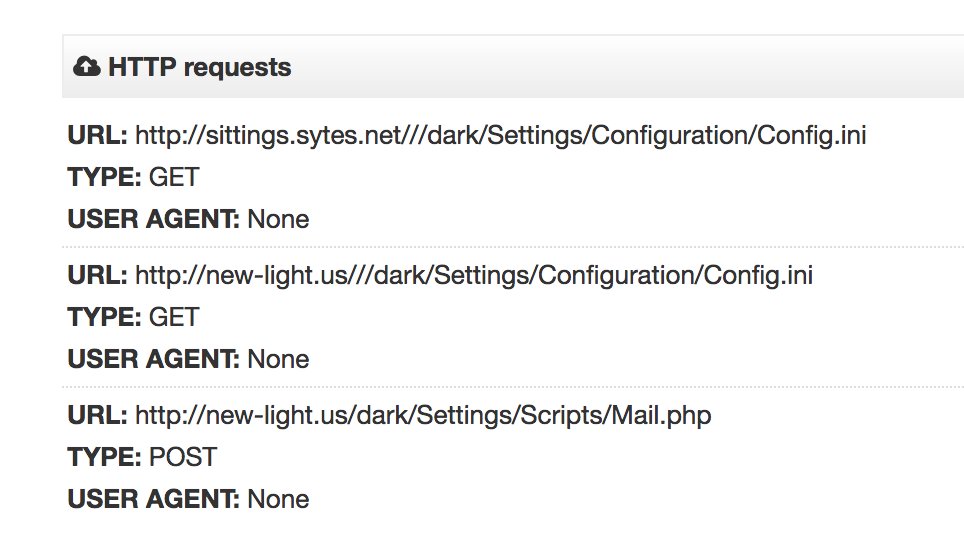This screenshot has height=544, width=964.
Task: Select POST type of Mail.php request
Action: 183,458
